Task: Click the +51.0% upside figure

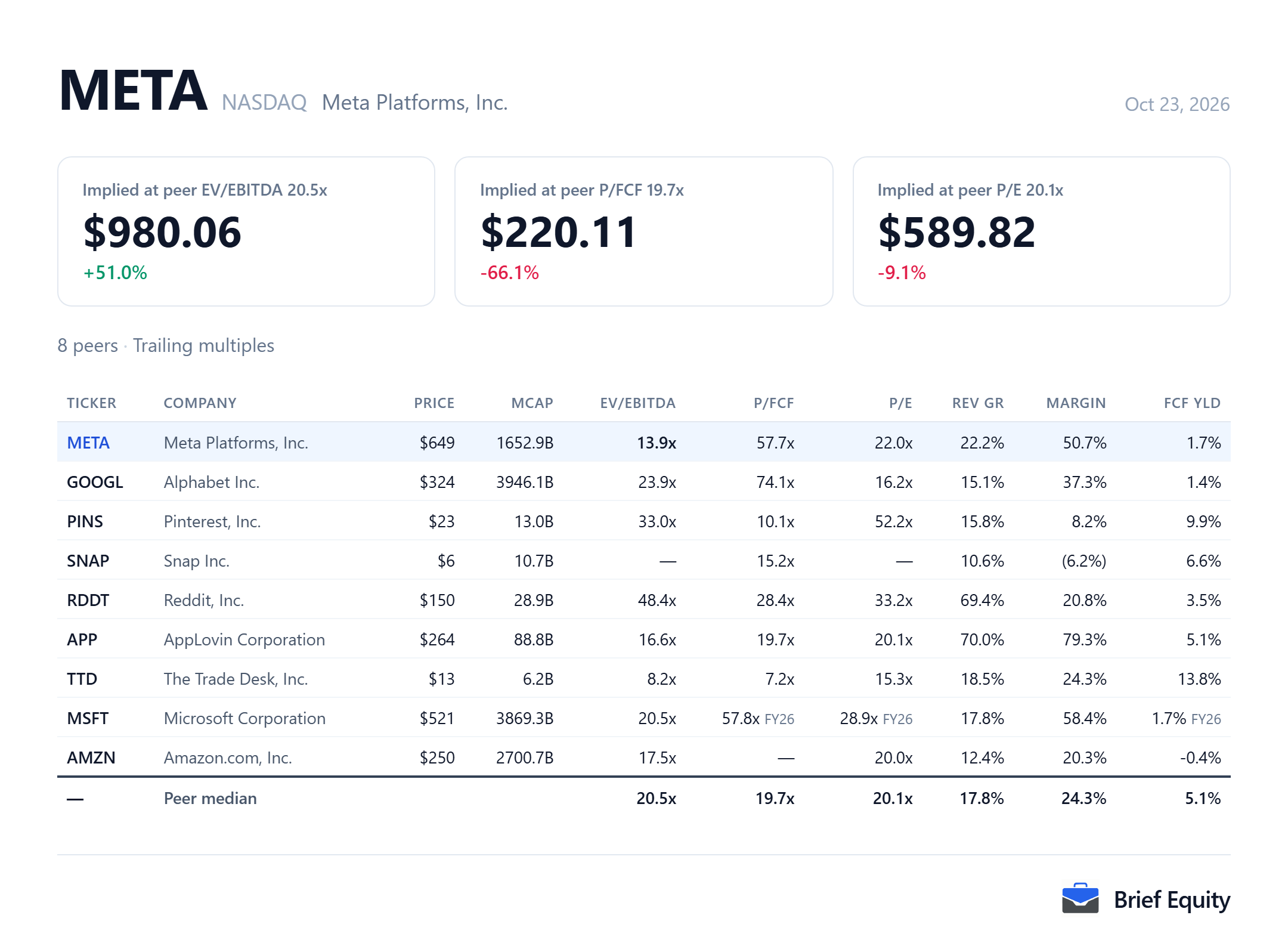Action: (115, 273)
